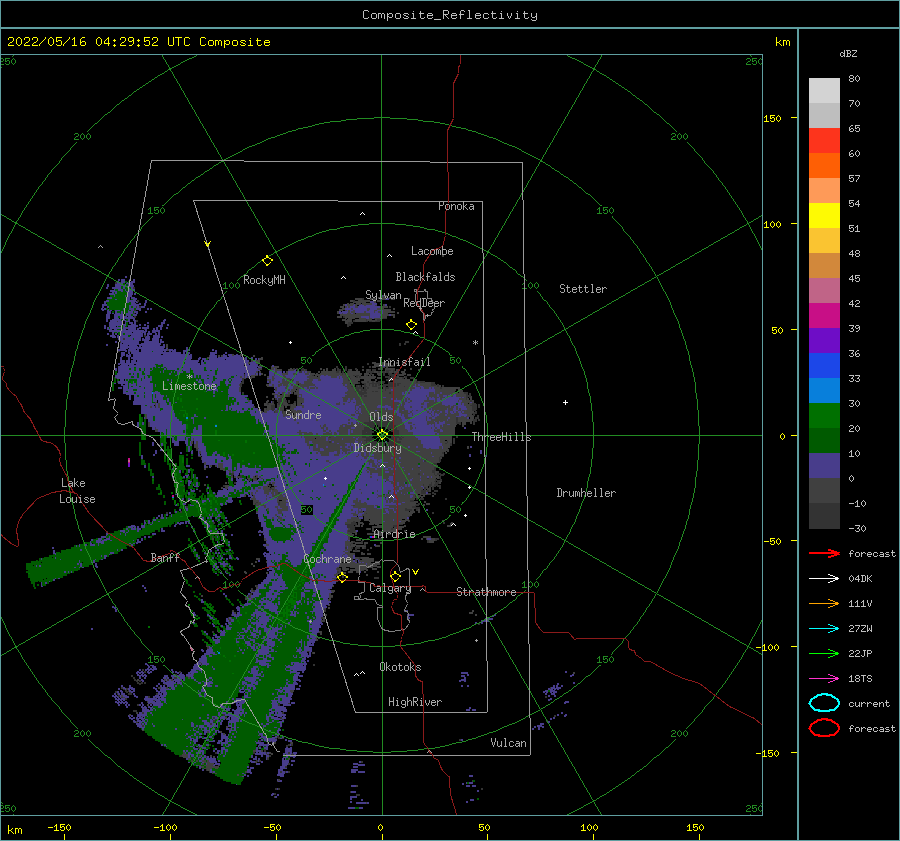This screenshot has width=900, height=841.
Task: Click the yellow 54 dBZ color swatch
Action: click(824, 216)
